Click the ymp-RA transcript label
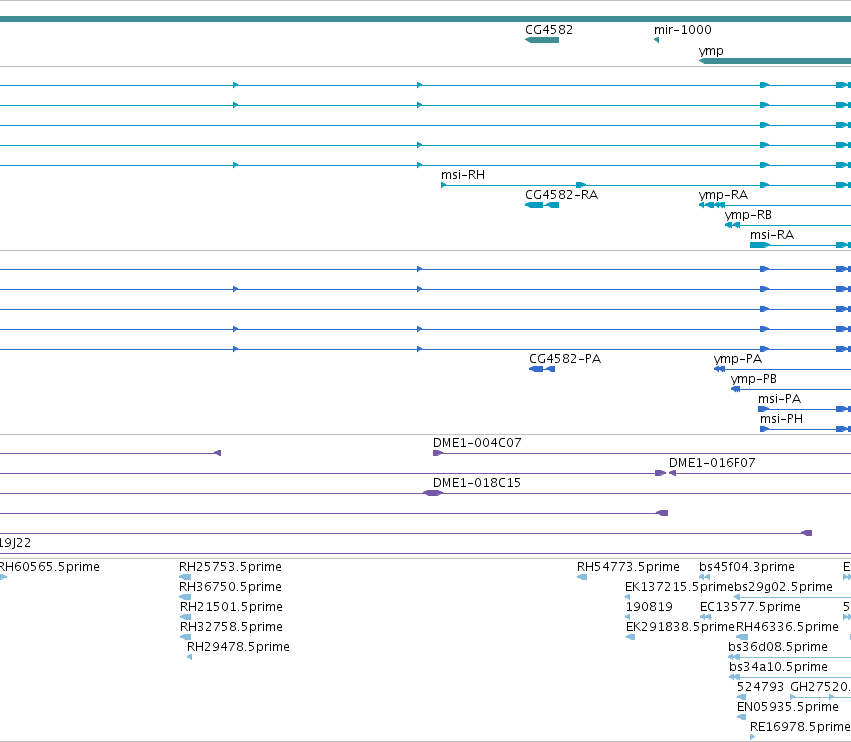851x742 pixels. pyautogui.click(x=723, y=195)
